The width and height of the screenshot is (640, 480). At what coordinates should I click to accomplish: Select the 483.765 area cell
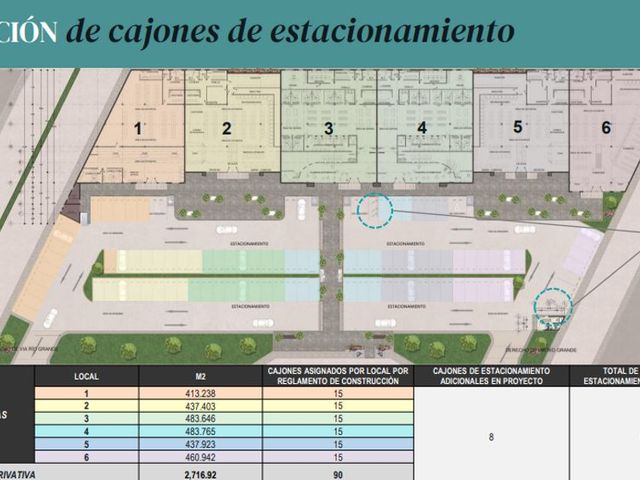click(200, 431)
